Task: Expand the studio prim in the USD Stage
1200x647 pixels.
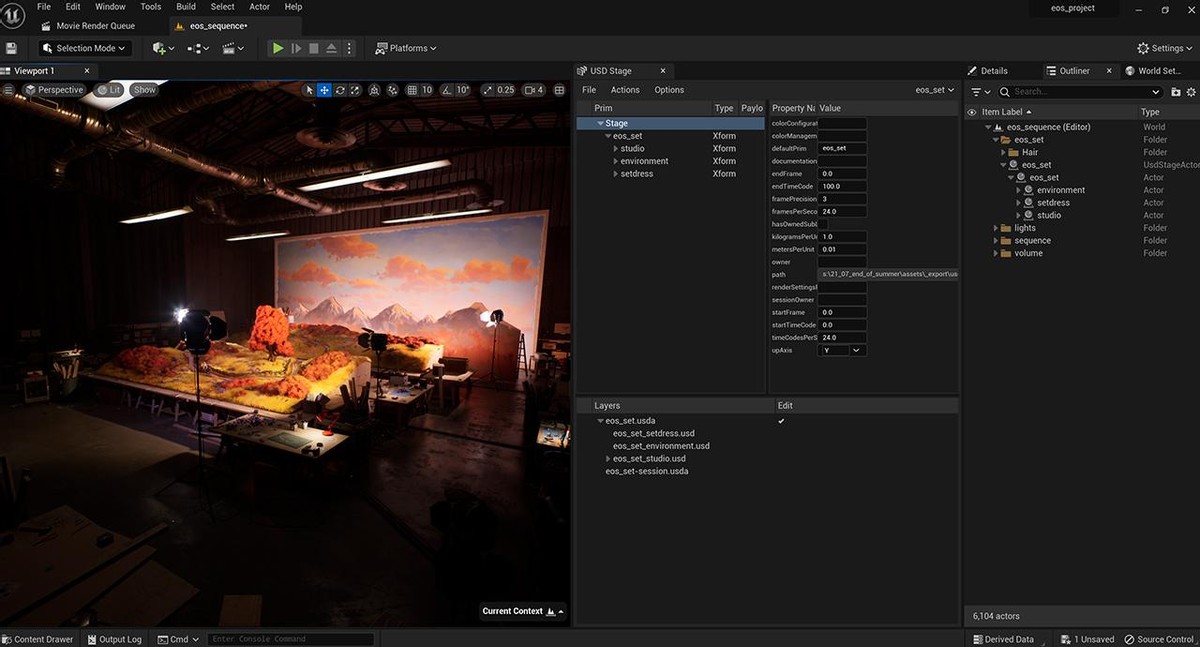Action: [615, 149]
